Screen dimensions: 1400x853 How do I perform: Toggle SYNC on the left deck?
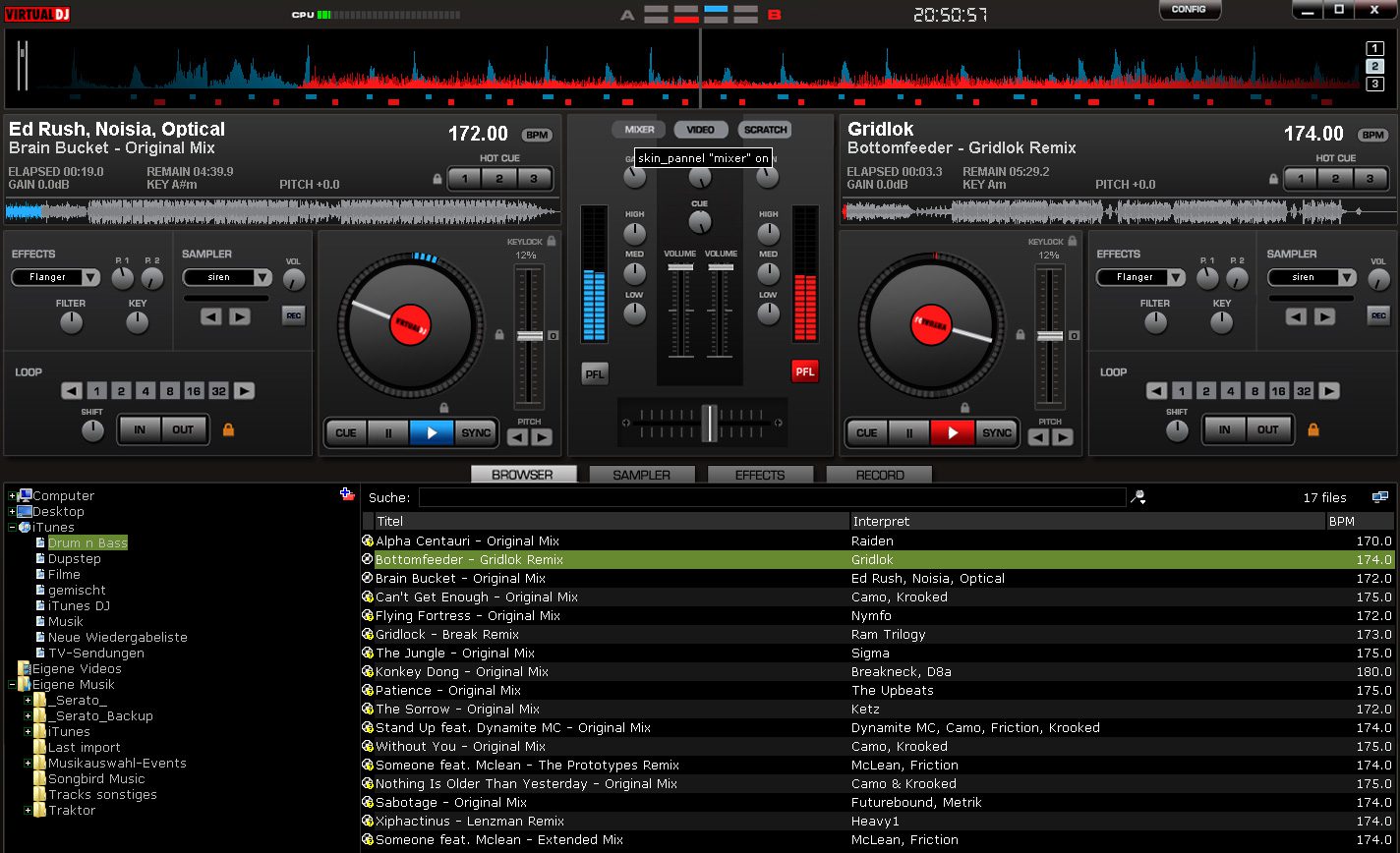[x=476, y=432]
